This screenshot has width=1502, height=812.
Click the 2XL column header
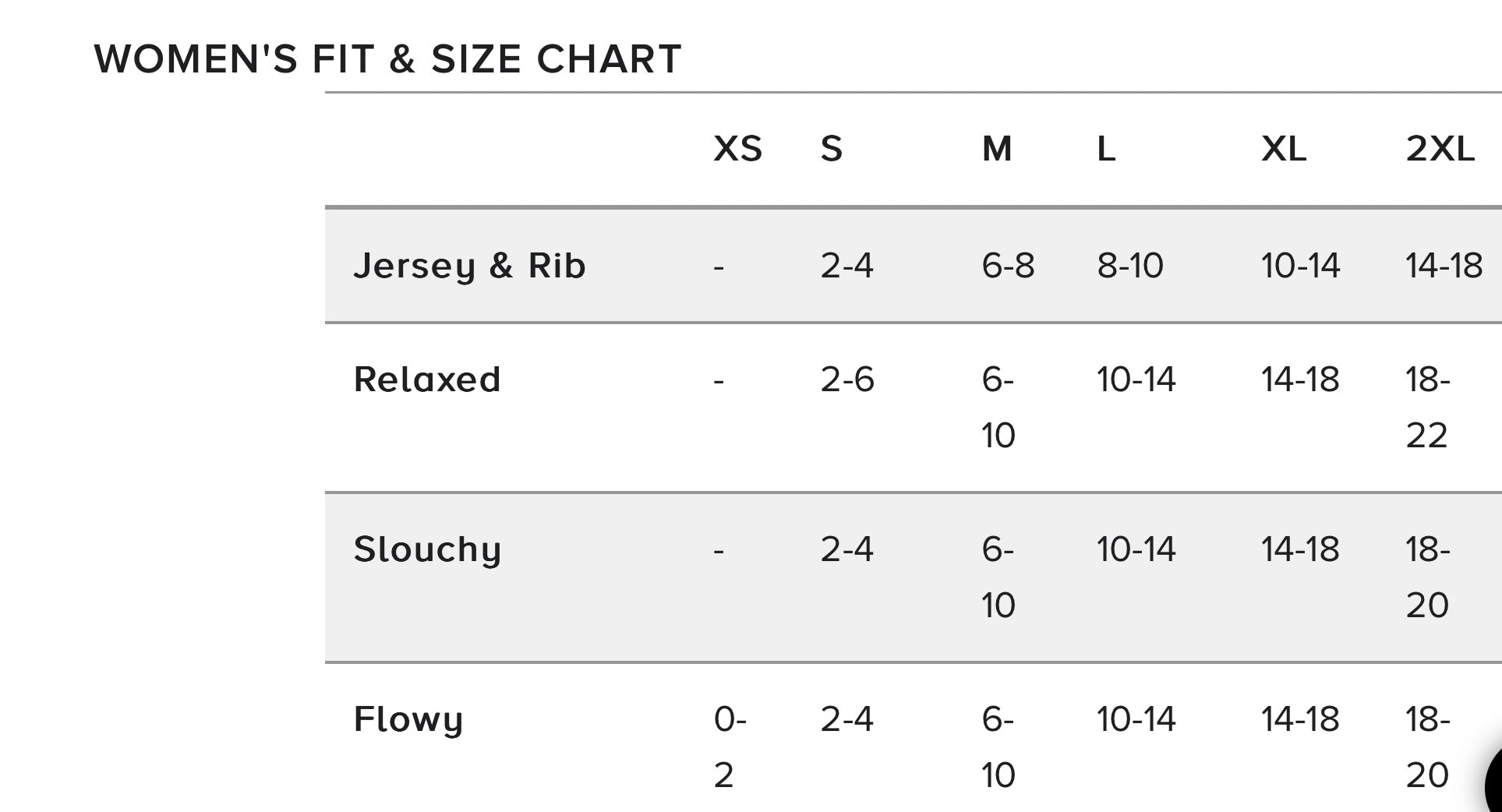click(x=1440, y=149)
